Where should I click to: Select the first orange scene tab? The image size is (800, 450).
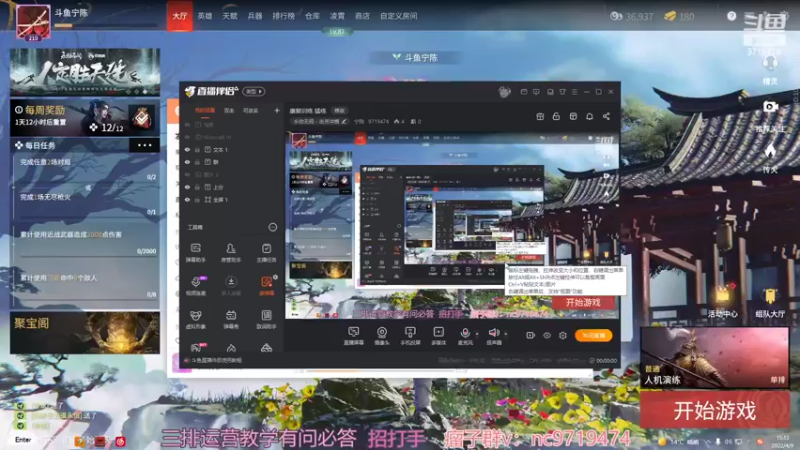[205, 110]
